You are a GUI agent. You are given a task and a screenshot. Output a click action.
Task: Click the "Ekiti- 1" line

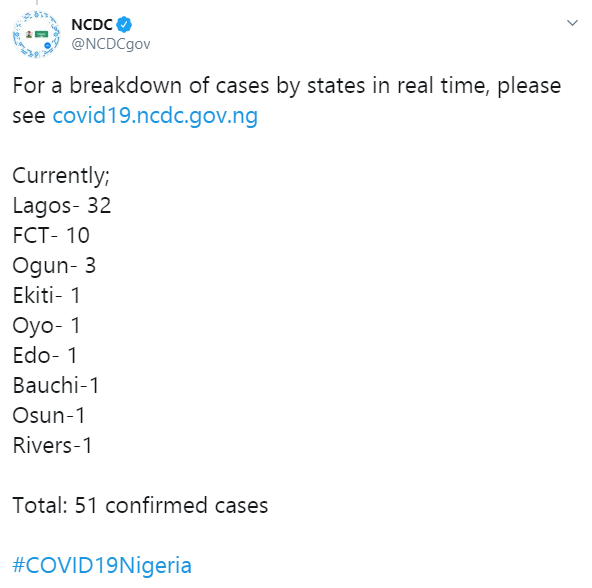click(x=46, y=295)
